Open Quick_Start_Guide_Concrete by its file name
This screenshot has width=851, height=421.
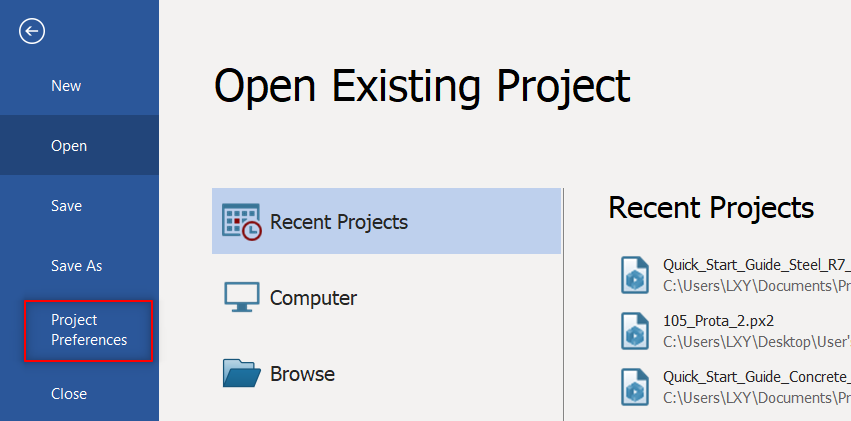[755, 377]
